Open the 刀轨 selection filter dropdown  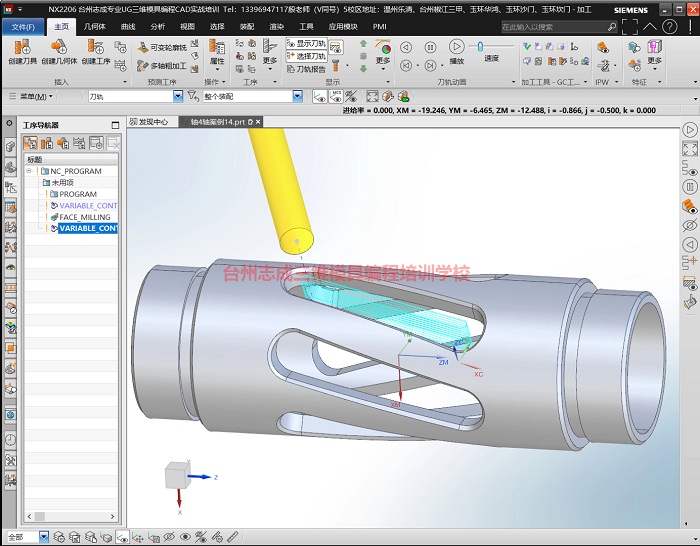pyautogui.click(x=178, y=96)
